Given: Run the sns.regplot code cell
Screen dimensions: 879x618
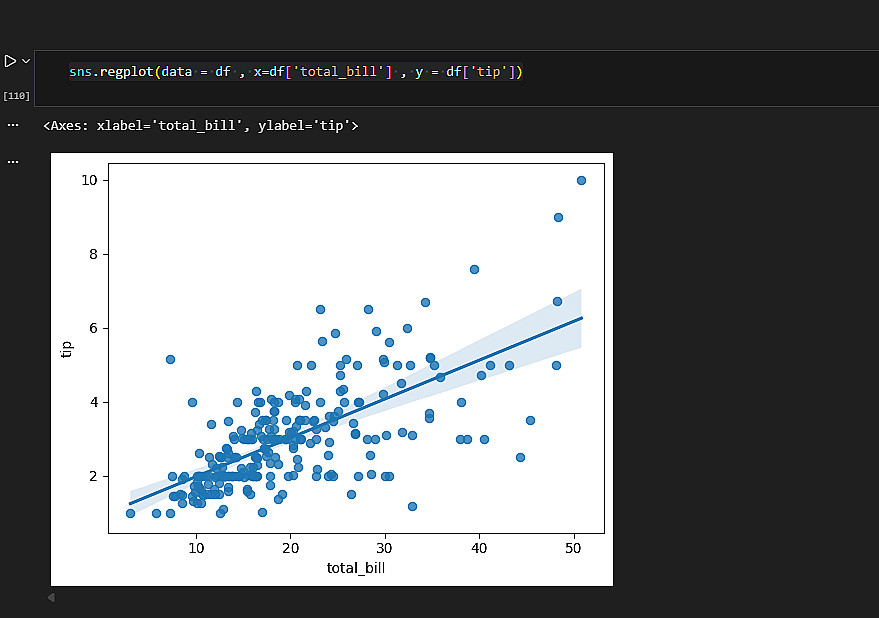Looking at the screenshot, I should coord(10,61).
